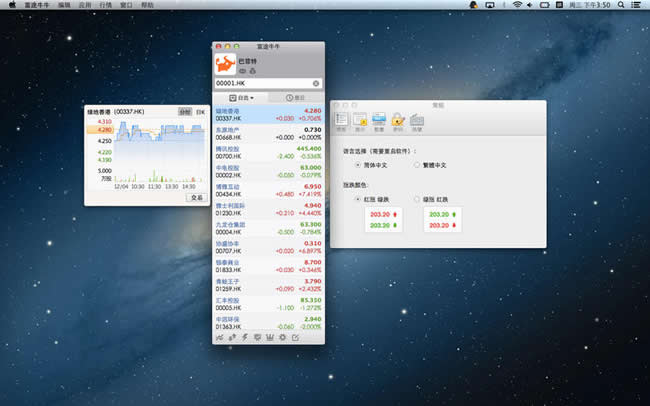Click the green-up red-down color preview swatch
Viewport: 650px width, 406px height.
[443, 220]
